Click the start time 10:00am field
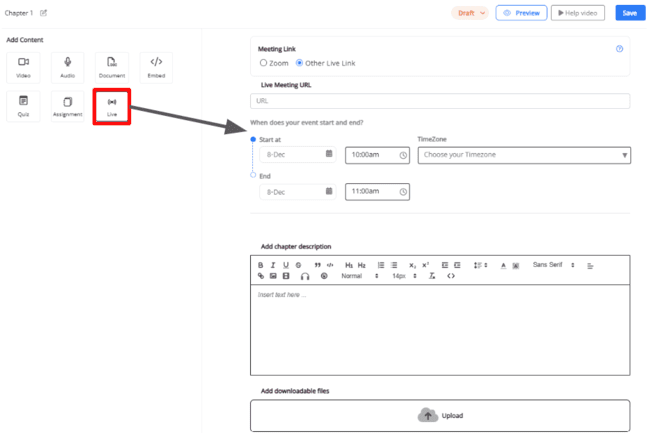The height and width of the screenshot is (434, 650). click(377, 155)
